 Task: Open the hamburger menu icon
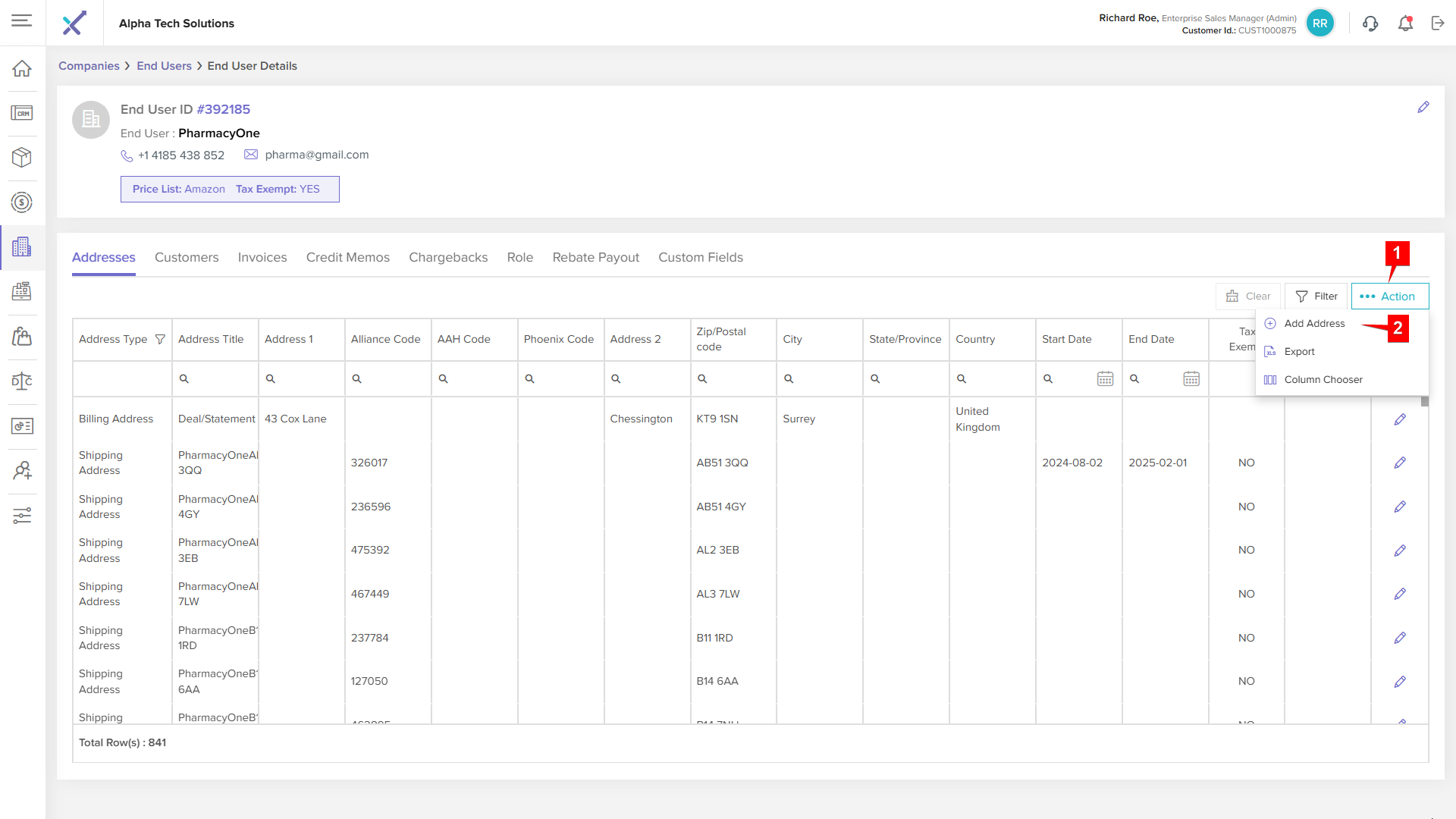[x=22, y=20]
